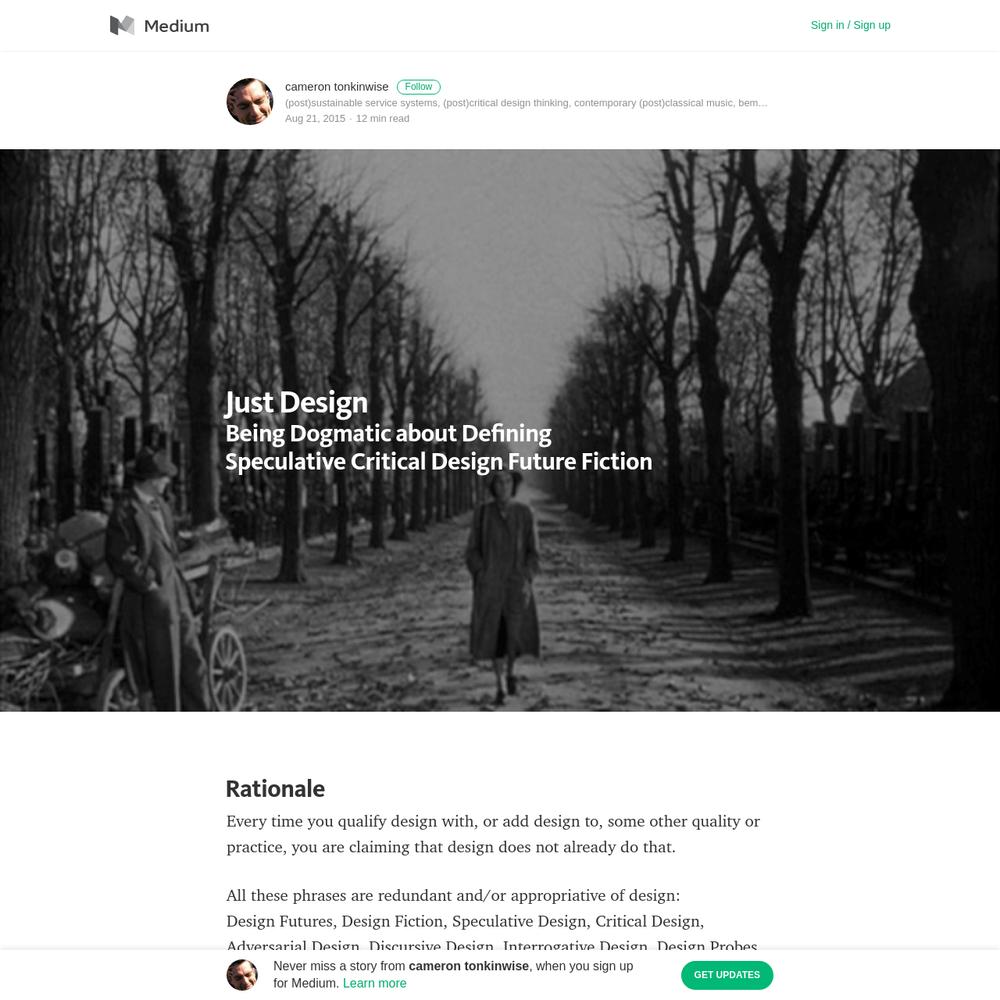Open cameron tonkinwise author name link

pyautogui.click(x=336, y=87)
